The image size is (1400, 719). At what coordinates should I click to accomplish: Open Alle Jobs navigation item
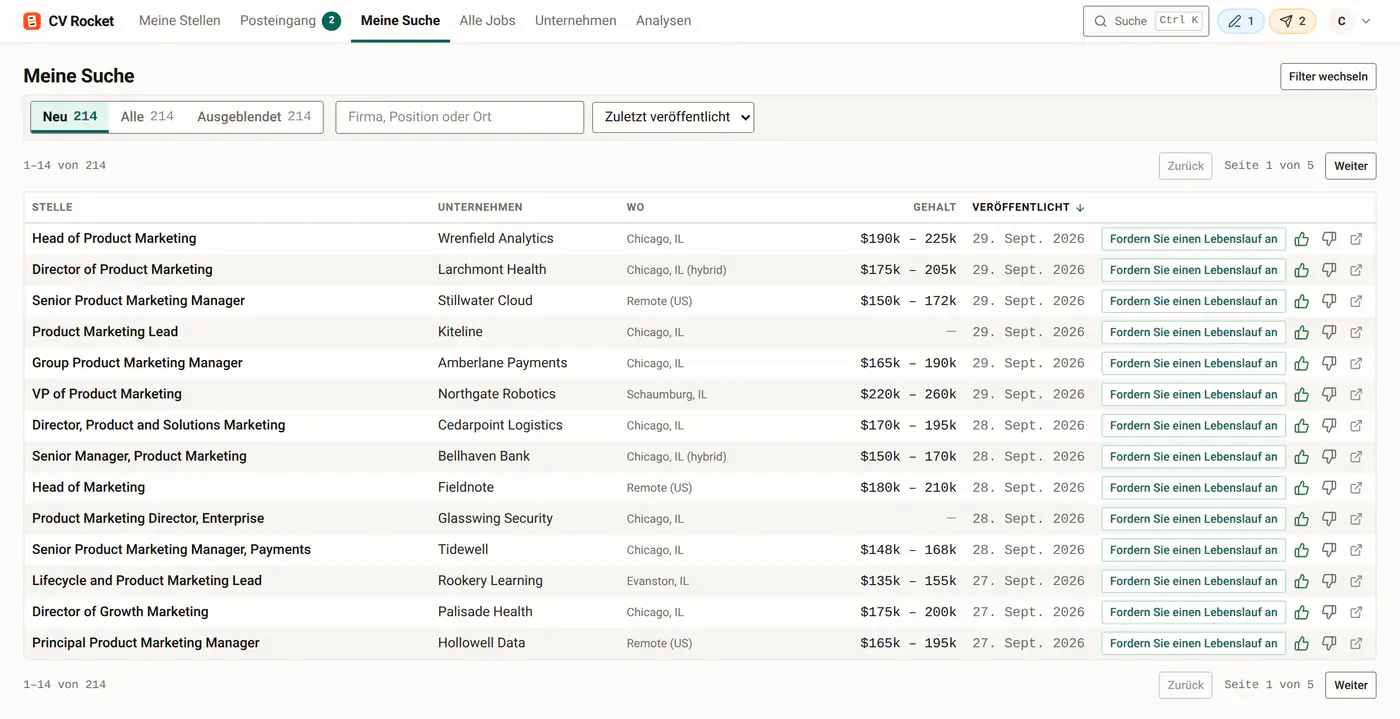(488, 20)
